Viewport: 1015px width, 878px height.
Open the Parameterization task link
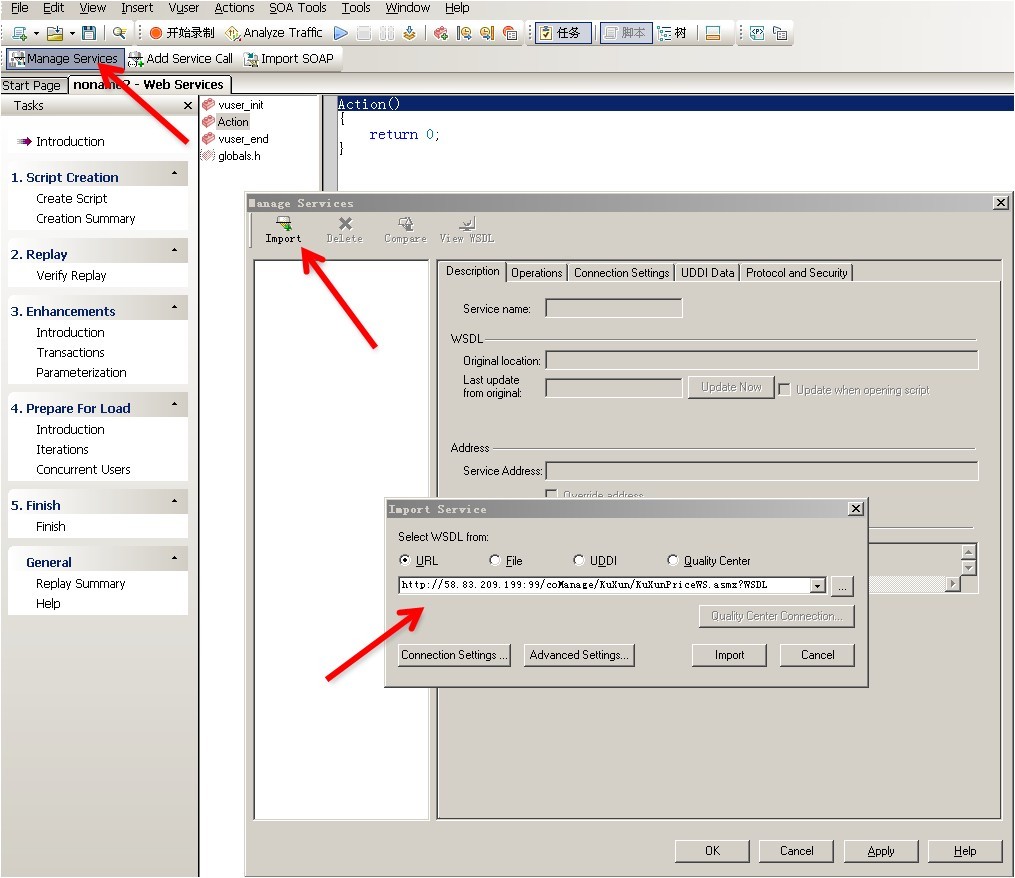(81, 372)
